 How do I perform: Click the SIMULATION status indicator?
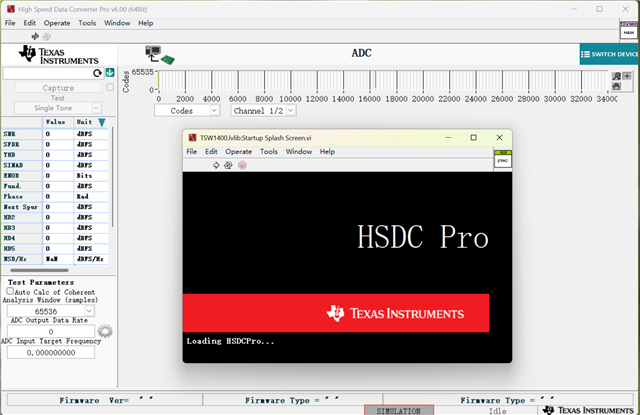coord(398,411)
